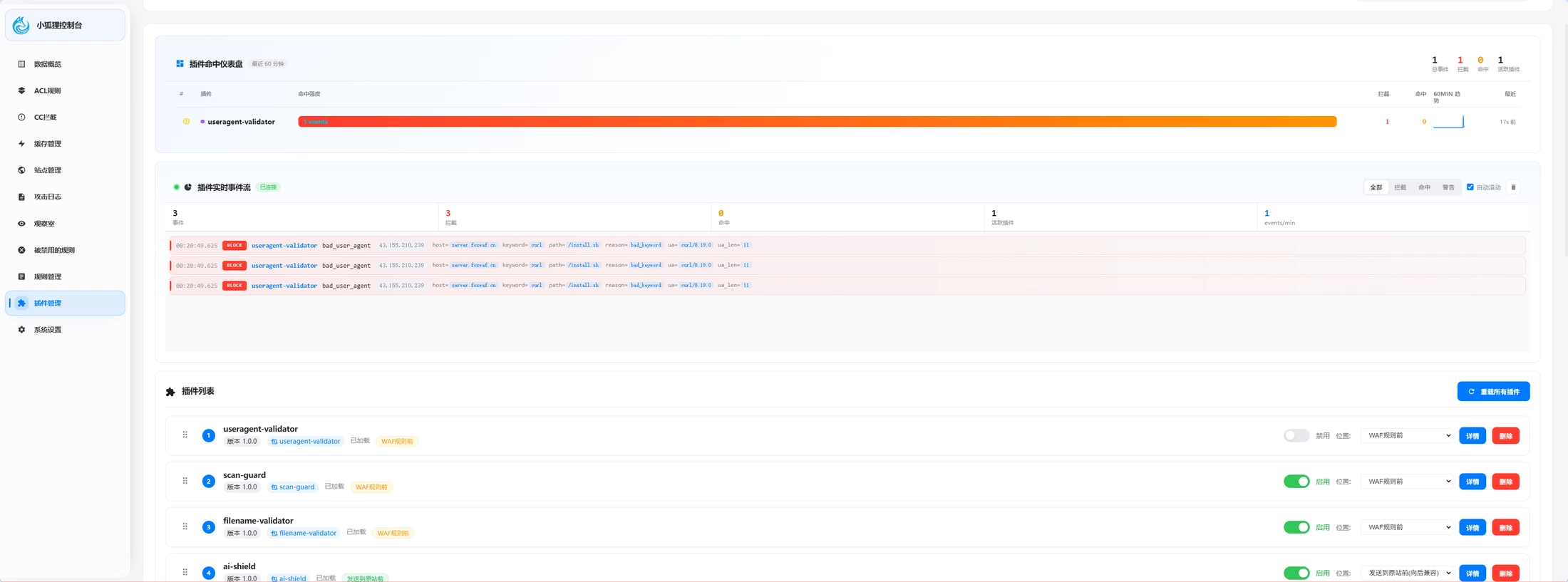Switch to the 拦截 event filter tab

(x=1401, y=187)
